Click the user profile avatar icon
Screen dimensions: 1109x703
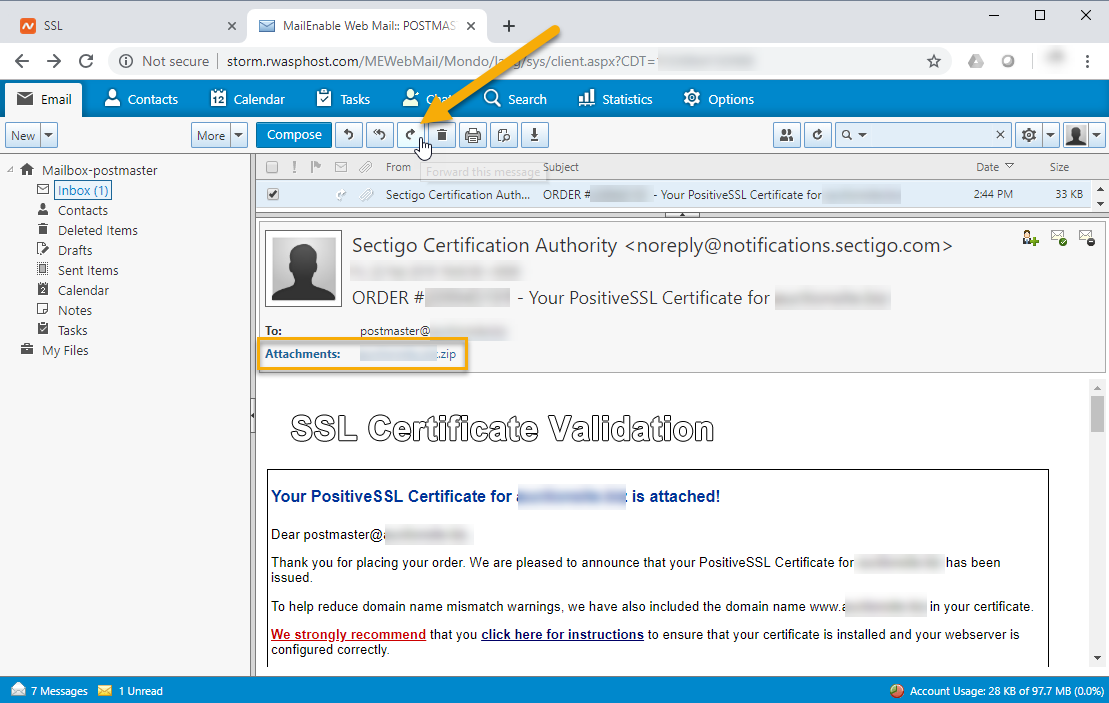(x=1076, y=135)
